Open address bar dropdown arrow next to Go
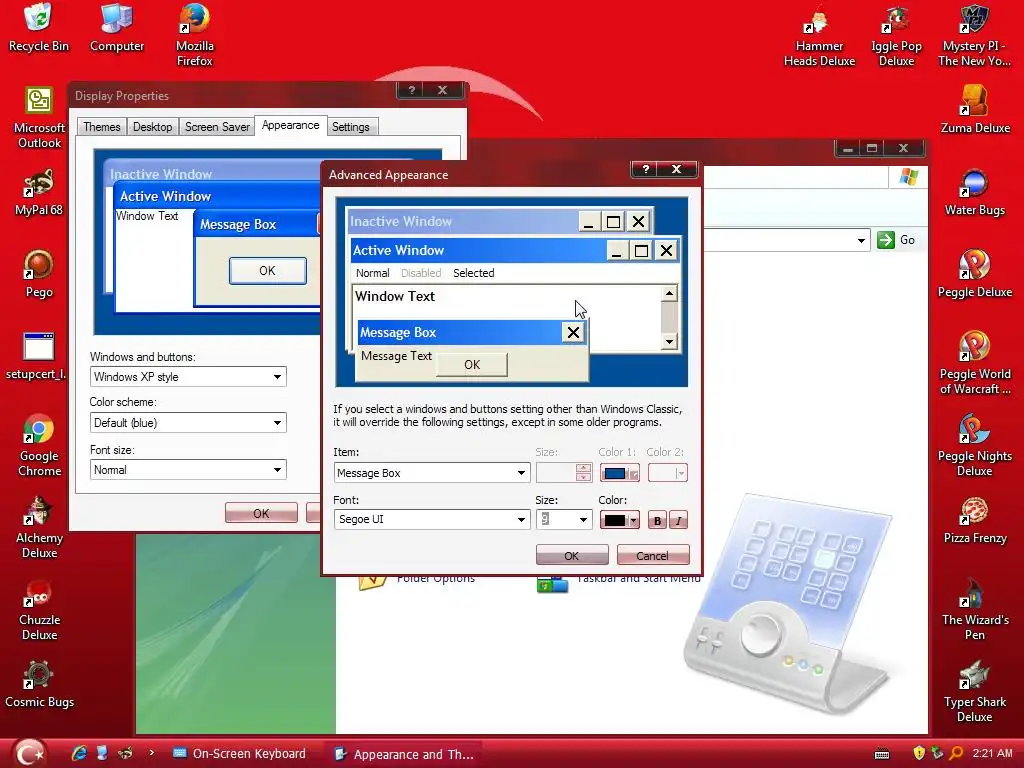This screenshot has width=1024, height=768. pyautogui.click(x=861, y=240)
